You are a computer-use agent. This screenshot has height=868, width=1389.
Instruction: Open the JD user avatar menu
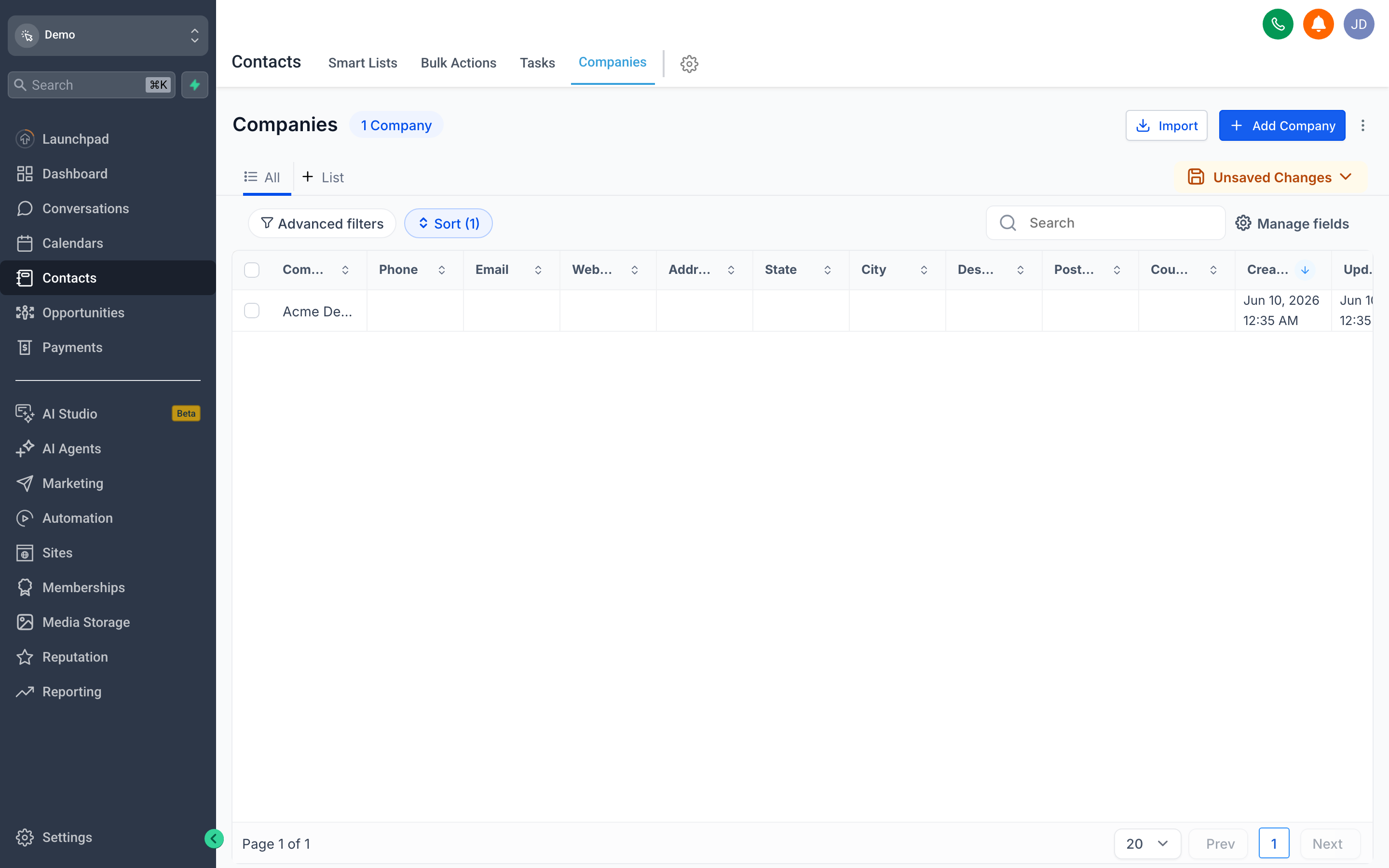pos(1359,24)
